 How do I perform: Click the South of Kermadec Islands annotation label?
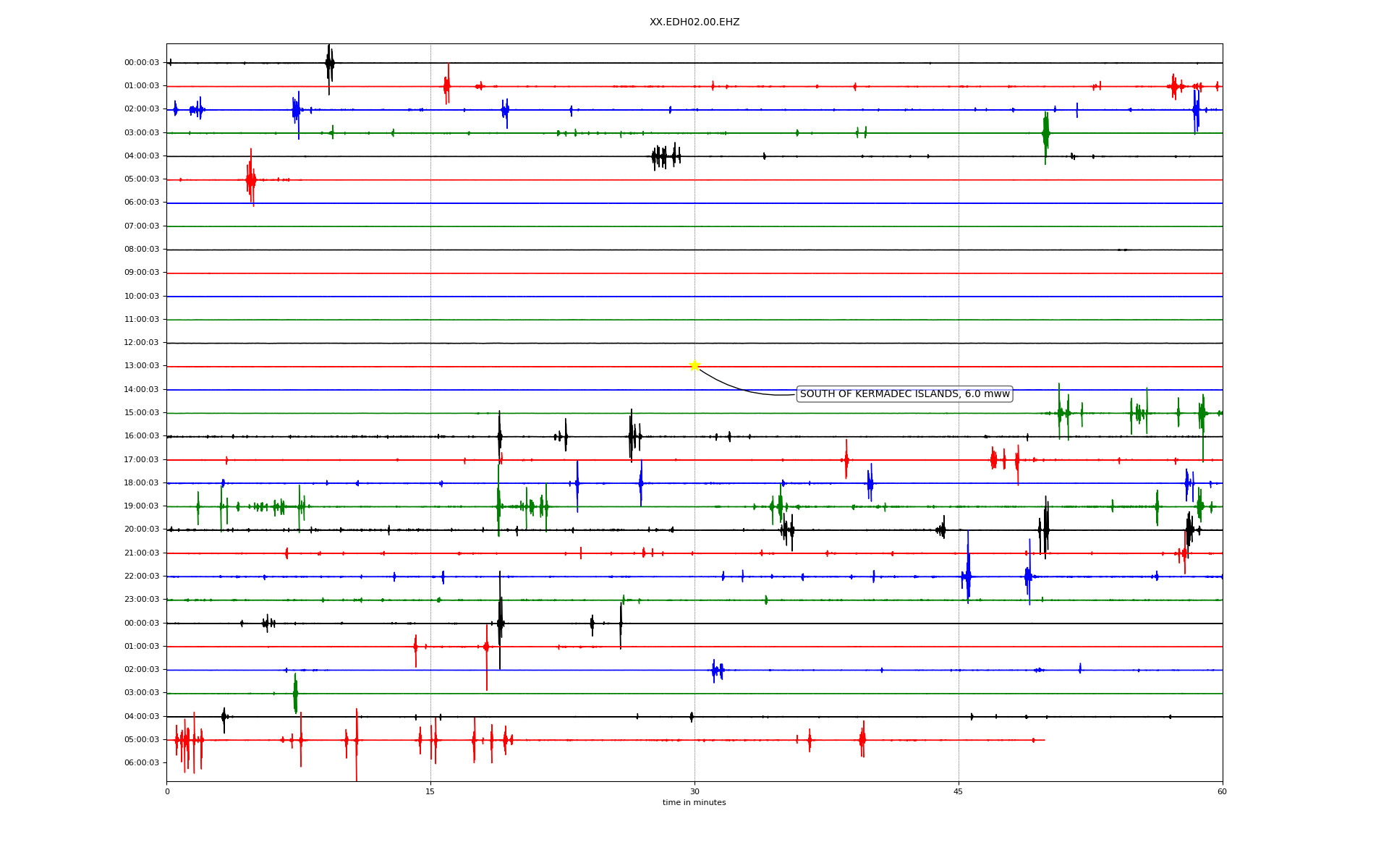904,394
